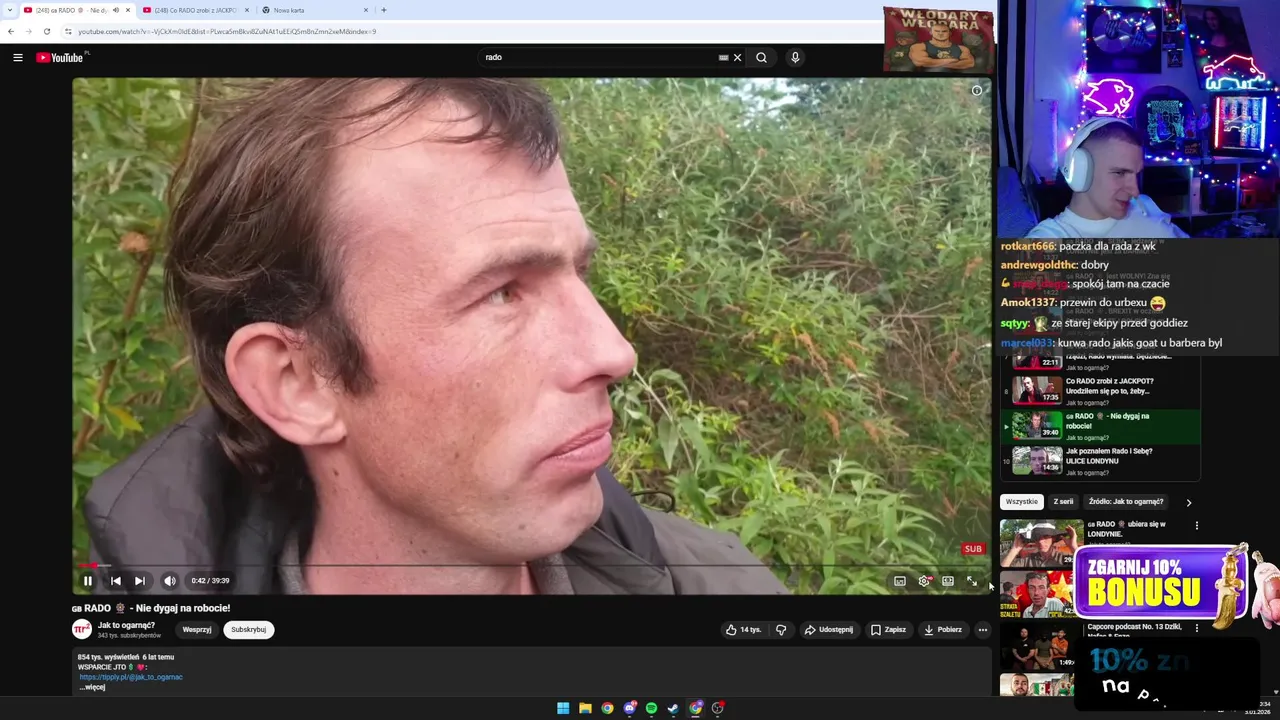
Task: Skip to next video in playlist
Action: (x=140, y=581)
